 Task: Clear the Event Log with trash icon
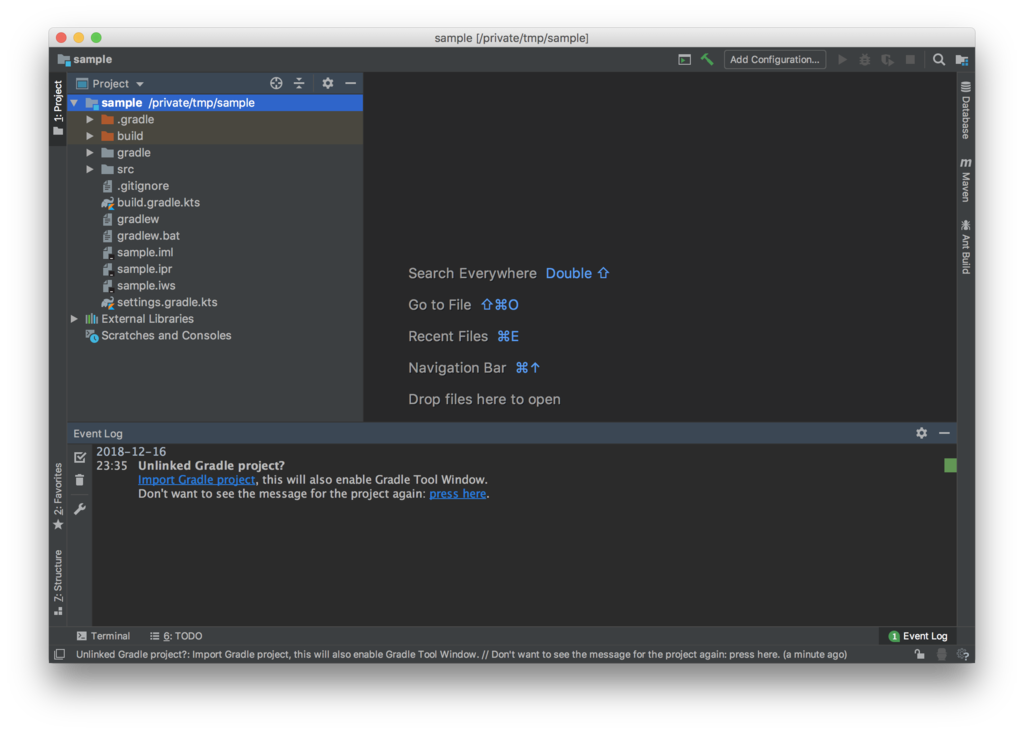[x=80, y=480]
